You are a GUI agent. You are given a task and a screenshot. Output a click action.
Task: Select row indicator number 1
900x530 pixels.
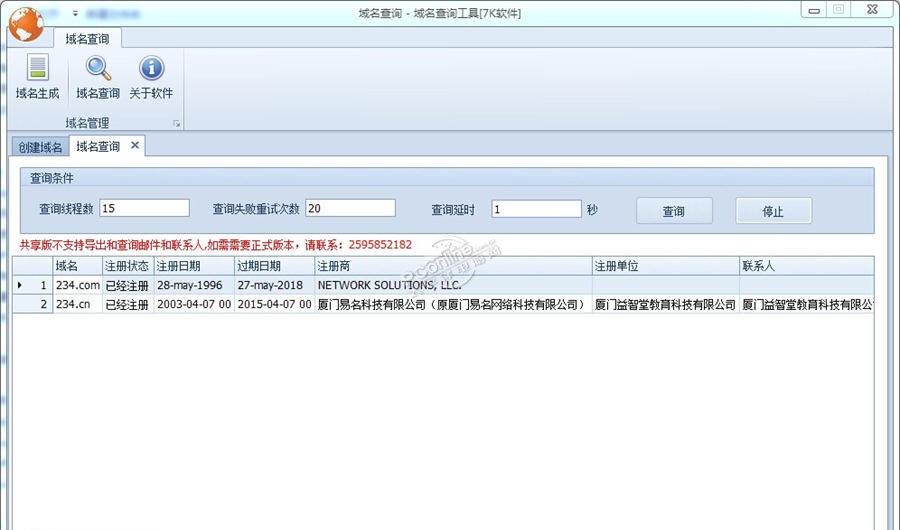[33, 285]
